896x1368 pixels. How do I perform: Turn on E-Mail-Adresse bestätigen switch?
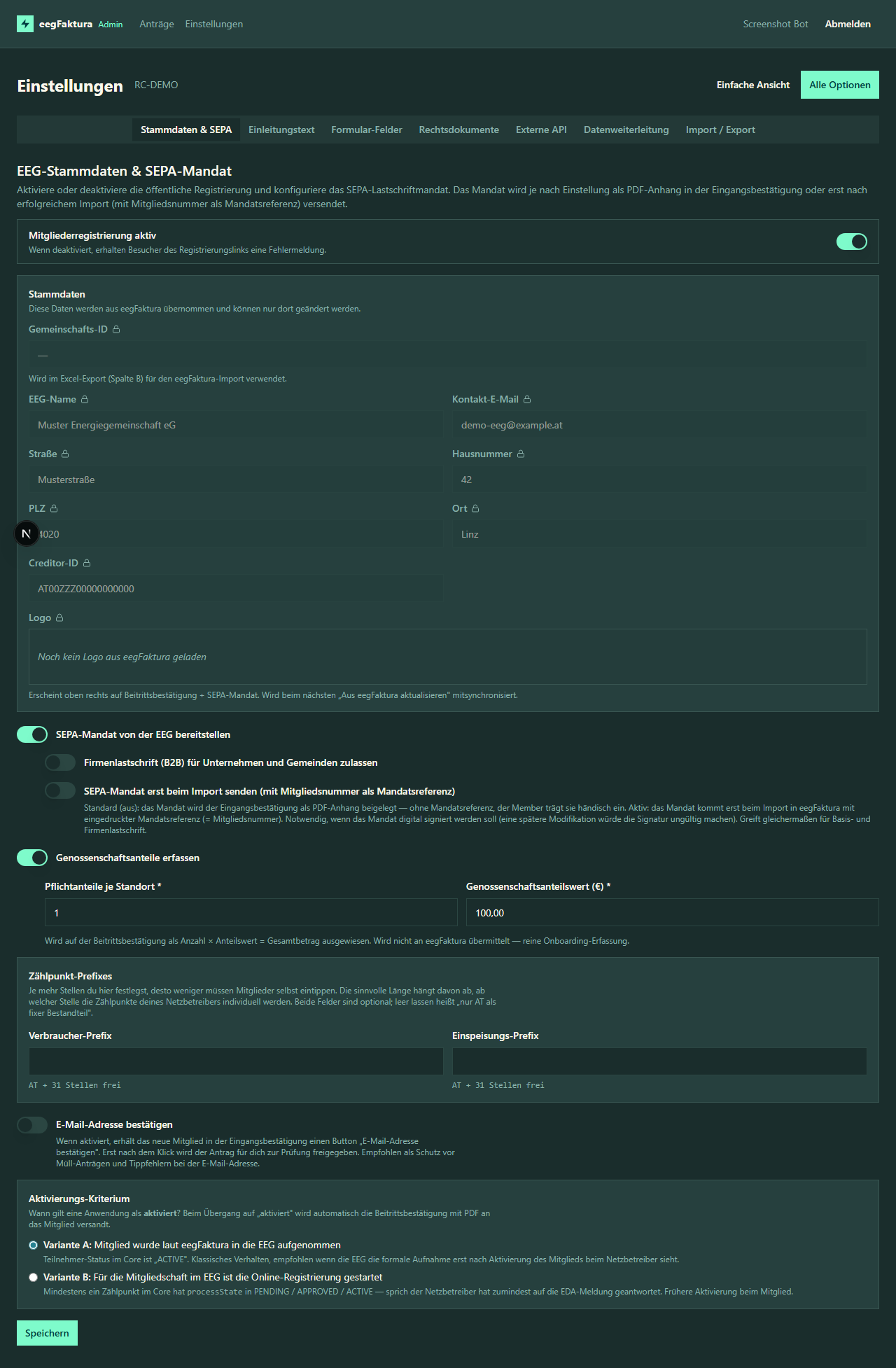32,1124
